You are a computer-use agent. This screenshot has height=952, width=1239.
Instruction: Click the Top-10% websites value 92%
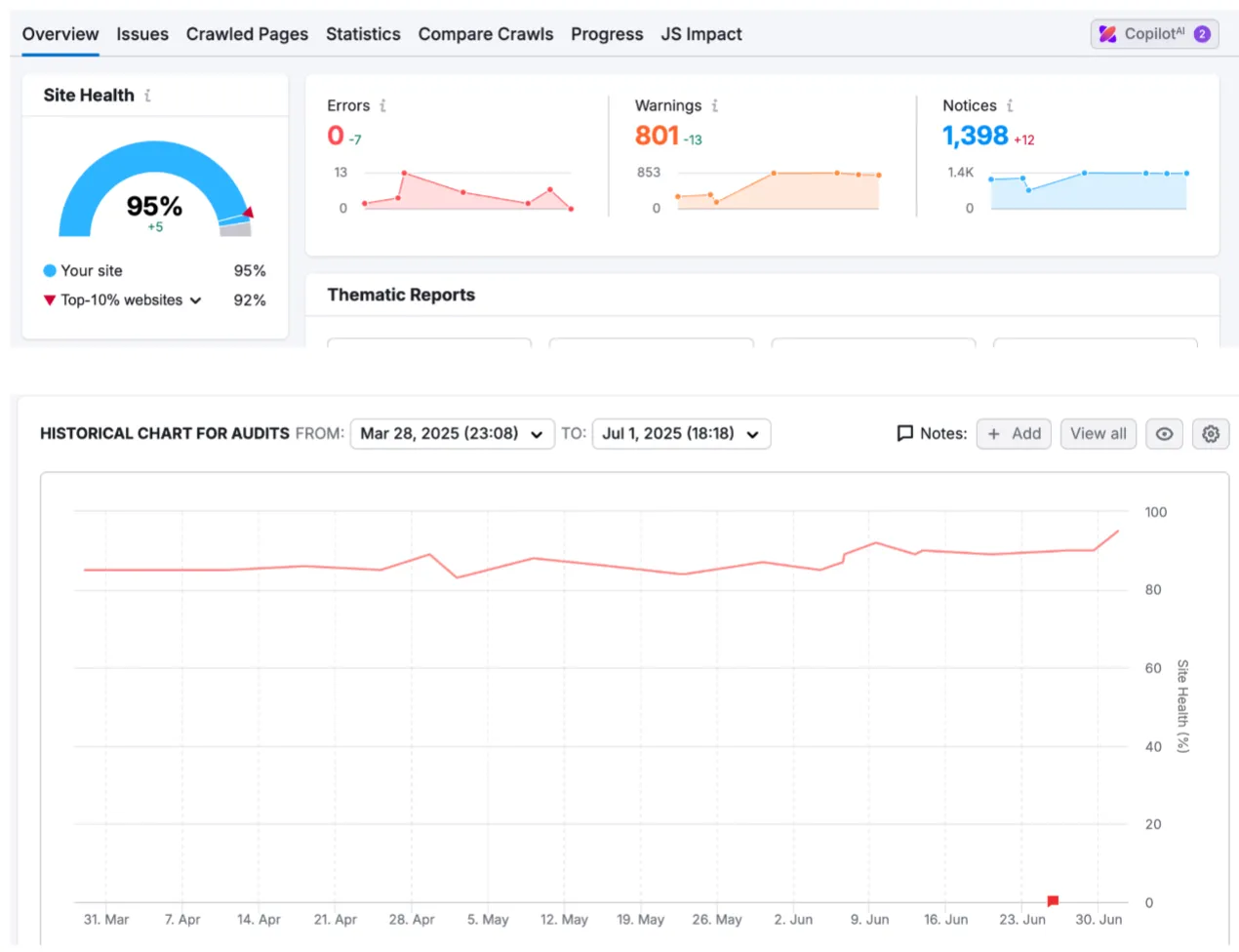click(x=250, y=300)
